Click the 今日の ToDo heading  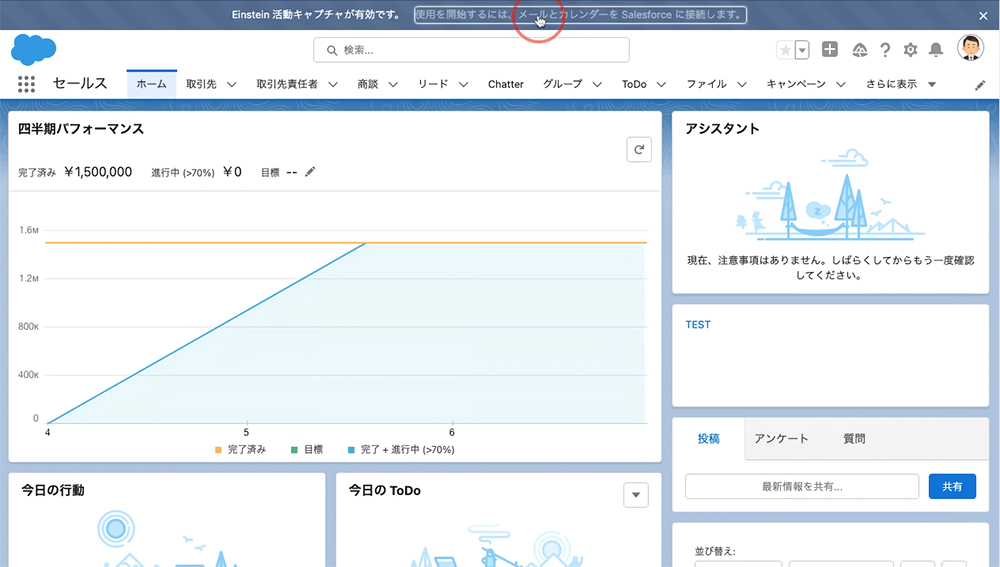(x=385, y=490)
